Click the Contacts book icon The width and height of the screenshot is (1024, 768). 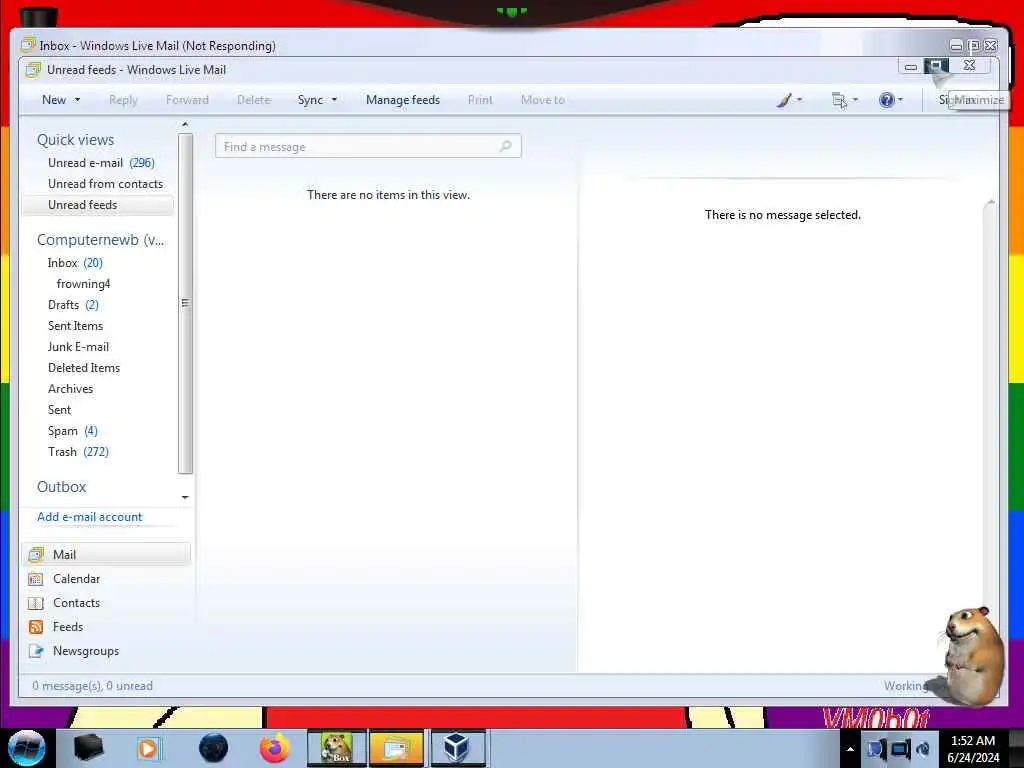pyautogui.click(x=36, y=603)
